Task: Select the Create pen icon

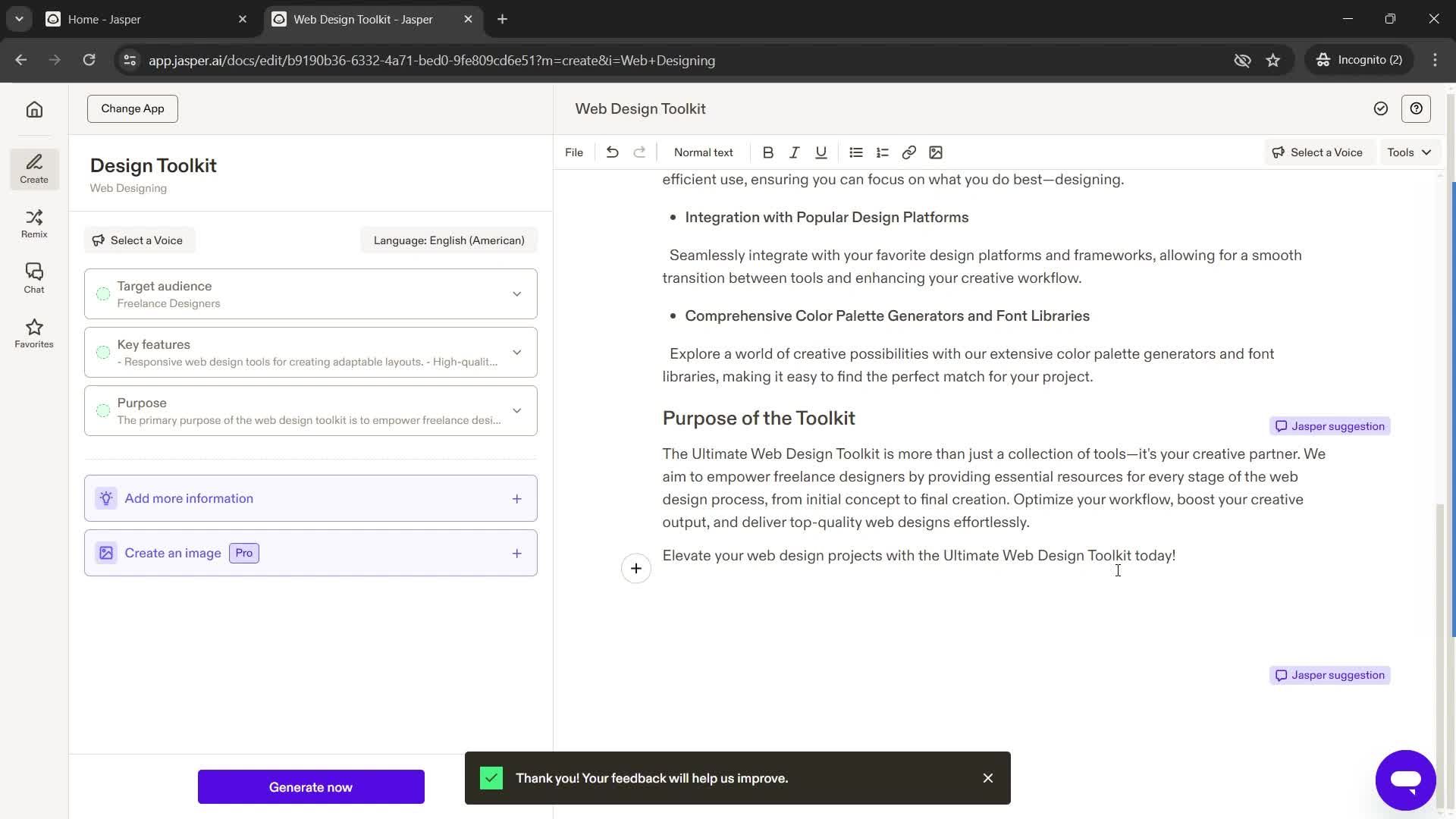Action: (x=34, y=168)
